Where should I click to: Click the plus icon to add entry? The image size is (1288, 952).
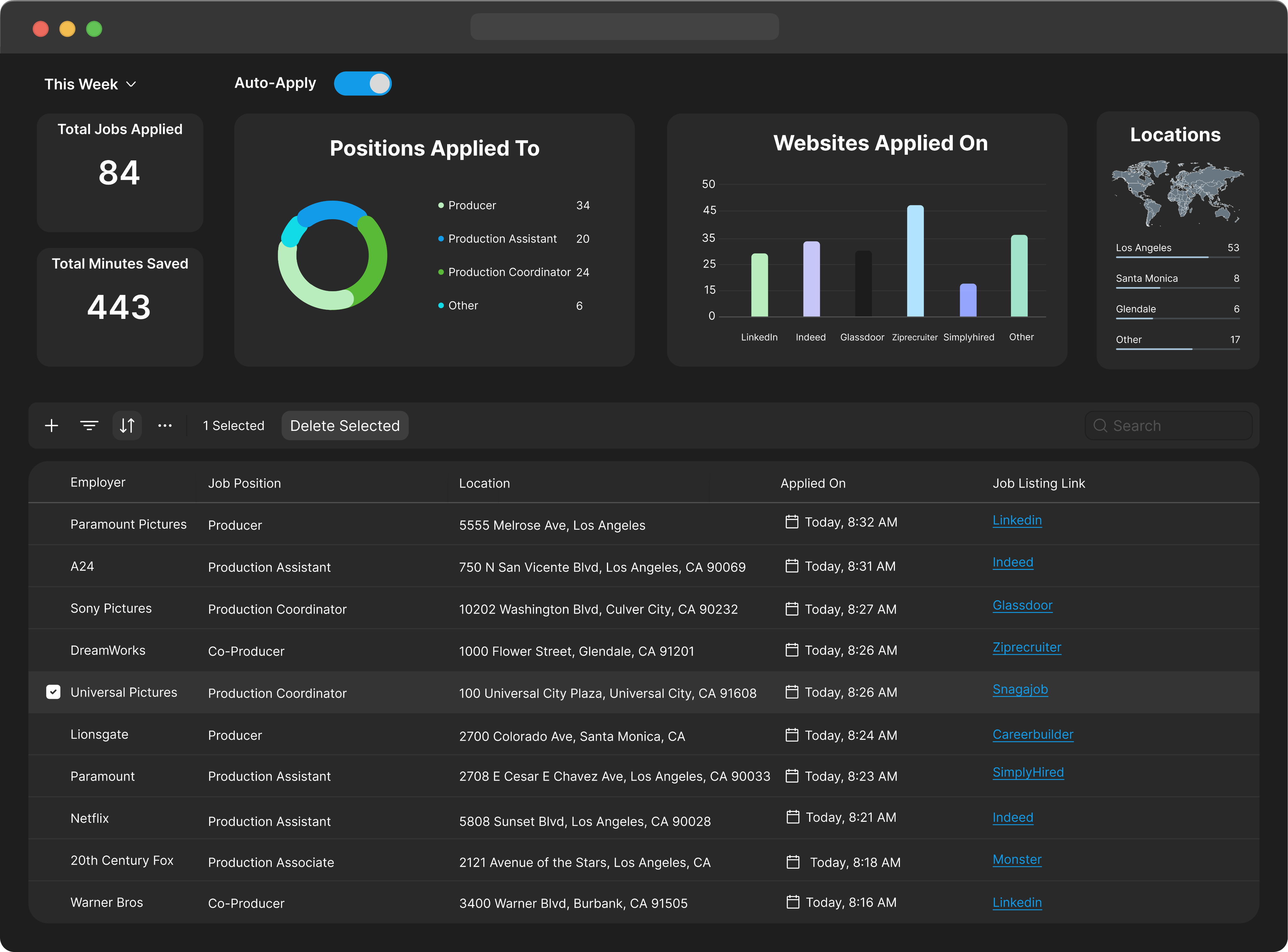[x=51, y=426]
